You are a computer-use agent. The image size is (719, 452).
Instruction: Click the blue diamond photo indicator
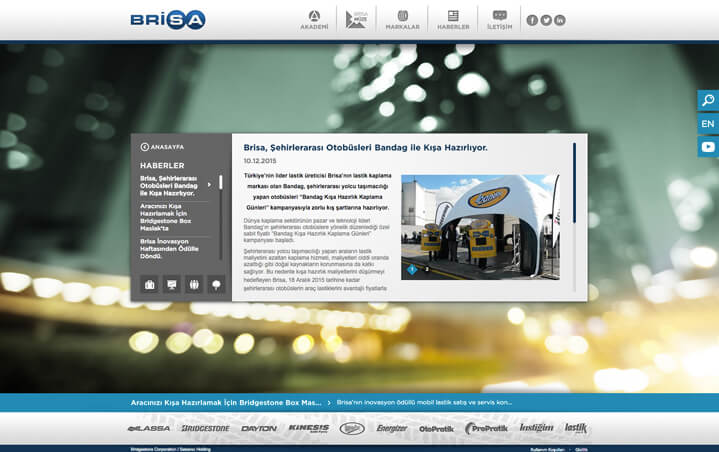click(x=412, y=270)
